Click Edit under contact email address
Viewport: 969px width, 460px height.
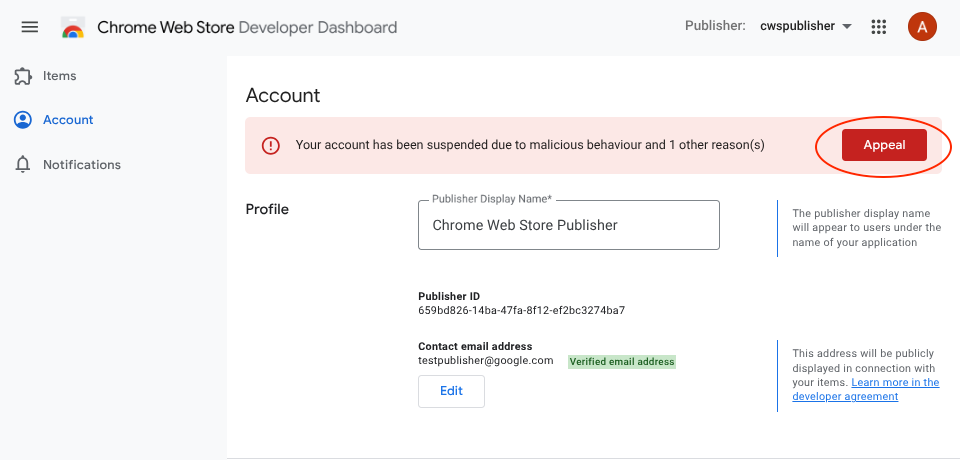point(451,391)
